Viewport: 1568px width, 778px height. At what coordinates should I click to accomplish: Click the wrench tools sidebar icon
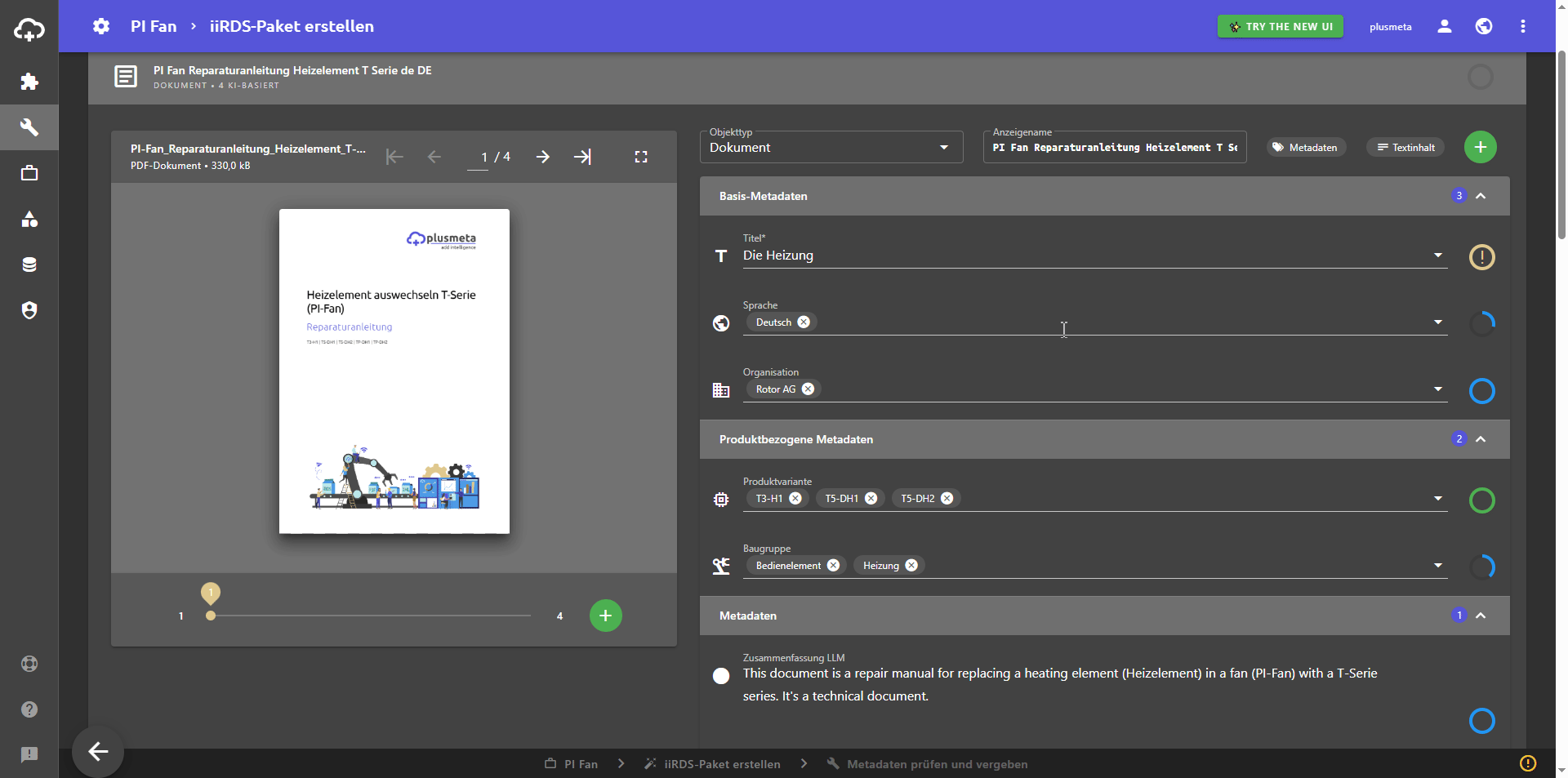click(29, 127)
